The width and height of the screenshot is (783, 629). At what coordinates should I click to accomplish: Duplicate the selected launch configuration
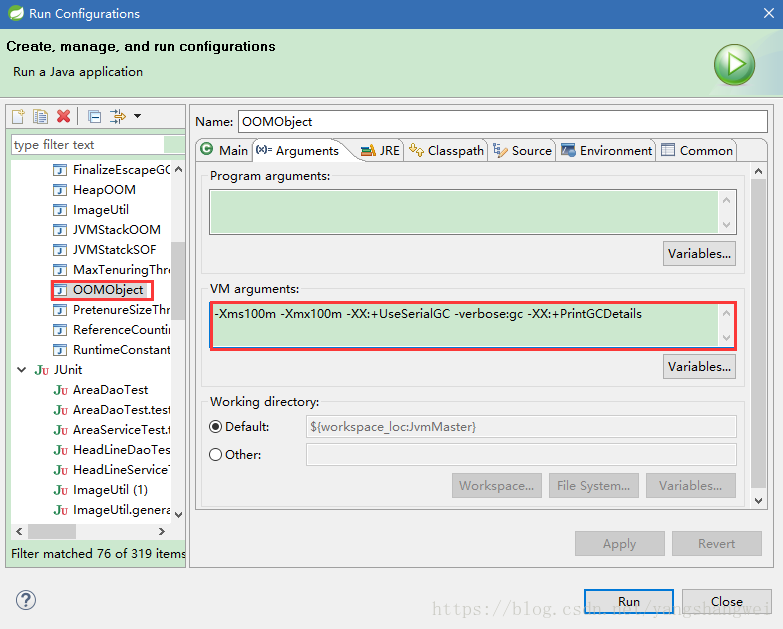point(41,116)
